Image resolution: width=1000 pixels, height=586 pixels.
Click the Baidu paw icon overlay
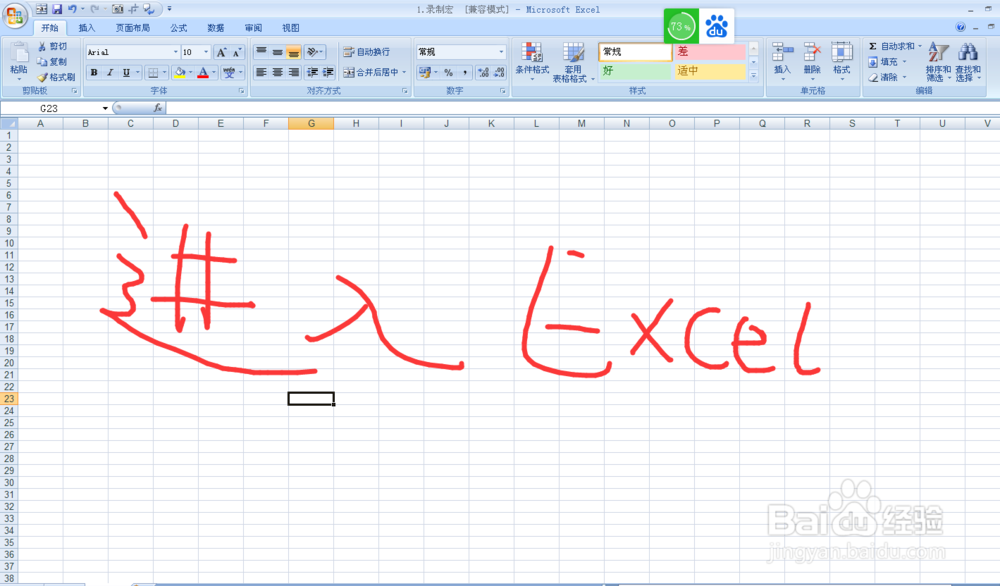point(716,26)
